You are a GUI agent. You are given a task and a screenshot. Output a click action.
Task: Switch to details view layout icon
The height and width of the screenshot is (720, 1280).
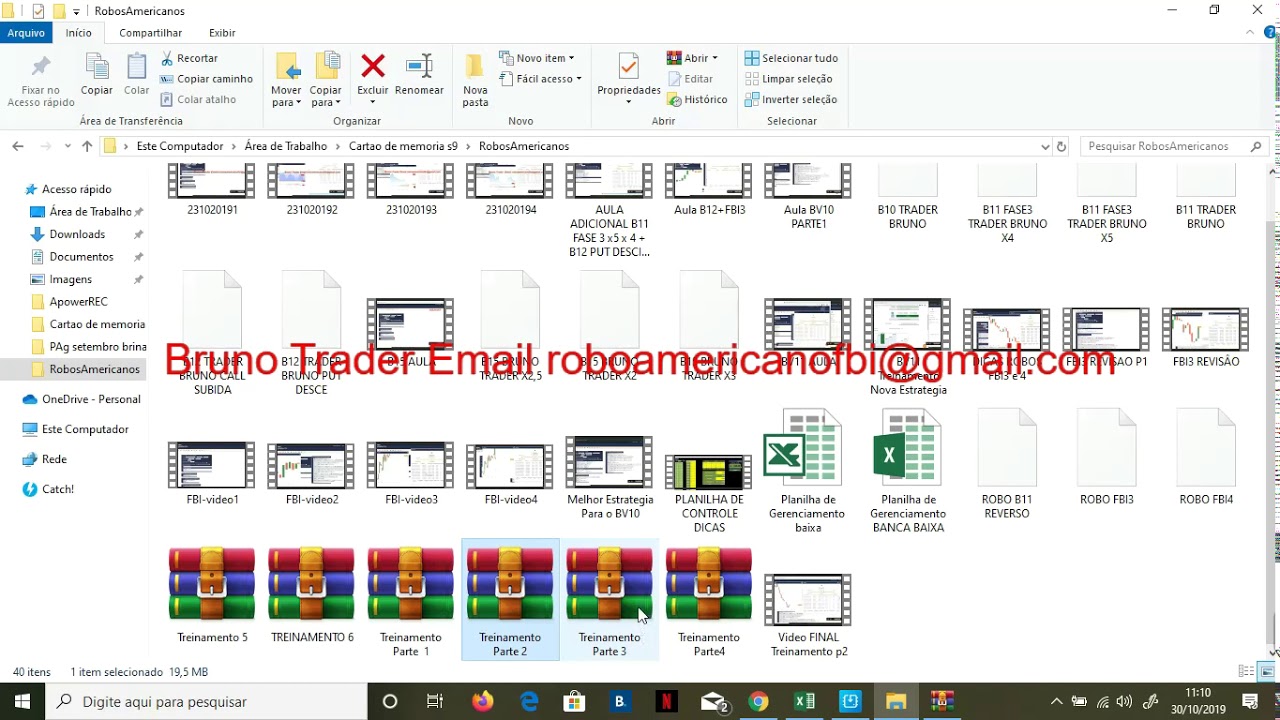tap(1246, 672)
